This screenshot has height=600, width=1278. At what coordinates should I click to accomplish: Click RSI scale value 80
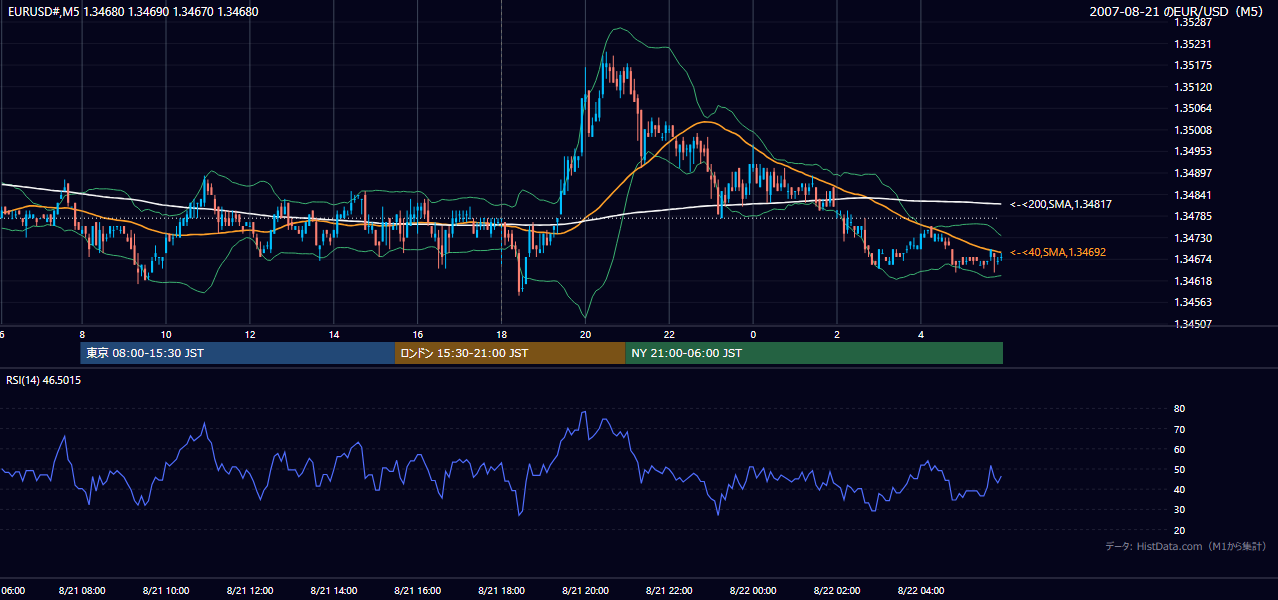pos(1179,409)
